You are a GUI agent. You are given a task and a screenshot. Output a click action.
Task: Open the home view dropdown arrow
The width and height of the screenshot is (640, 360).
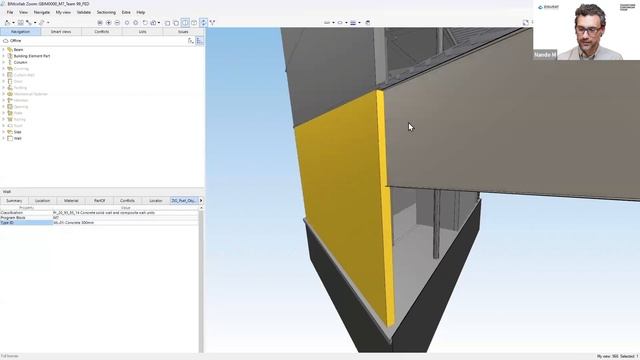pyautogui.click(x=159, y=23)
